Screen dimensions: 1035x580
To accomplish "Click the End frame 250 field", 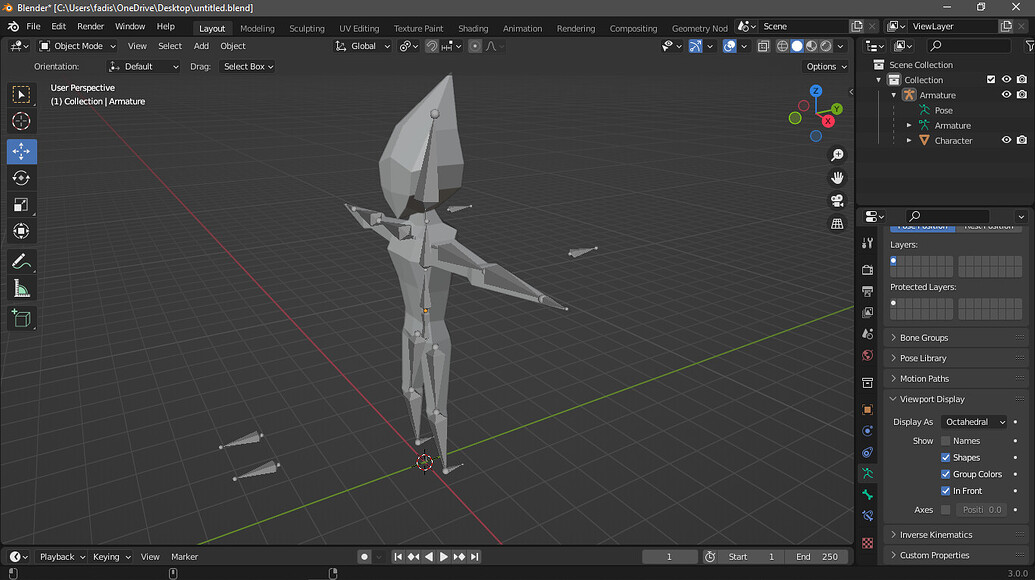I will click(x=817, y=557).
